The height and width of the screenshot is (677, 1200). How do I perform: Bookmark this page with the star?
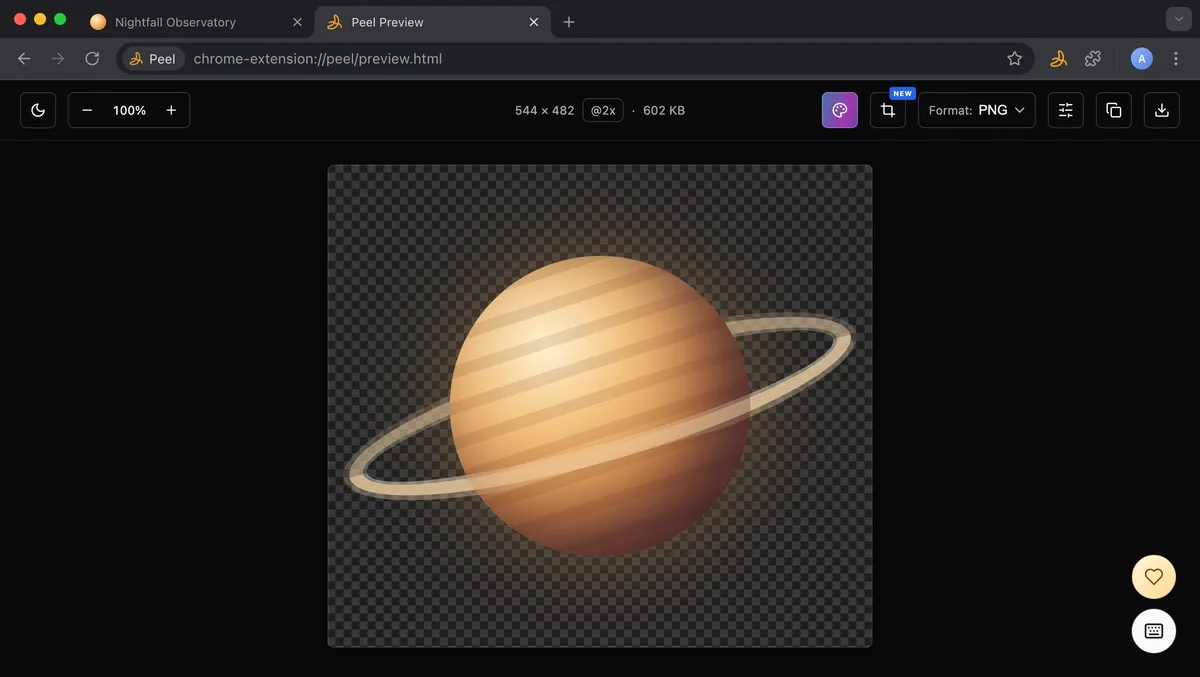[1014, 59]
